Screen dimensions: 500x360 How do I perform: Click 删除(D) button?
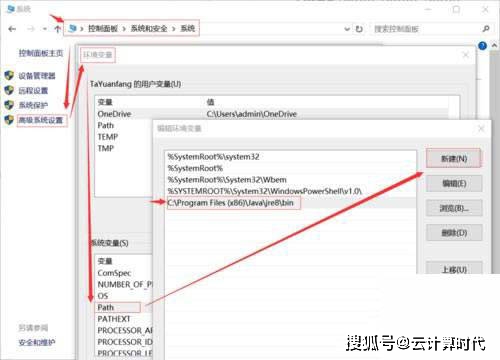pyautogui.click(x=454, y=233)
